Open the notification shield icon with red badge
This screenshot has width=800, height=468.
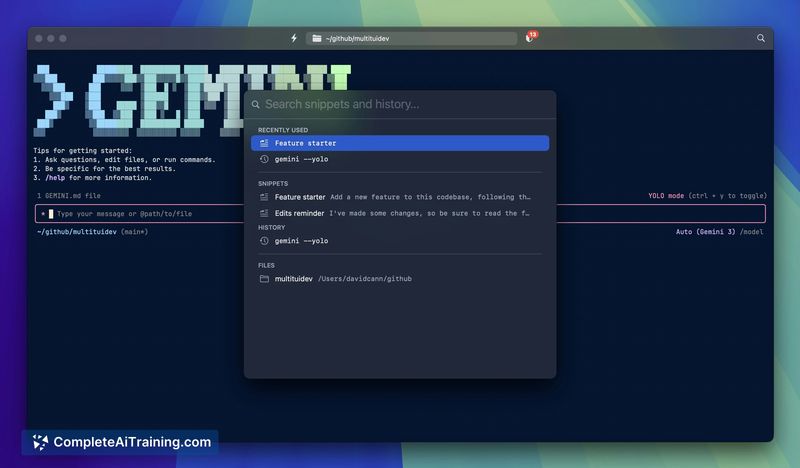pos(530,37)
